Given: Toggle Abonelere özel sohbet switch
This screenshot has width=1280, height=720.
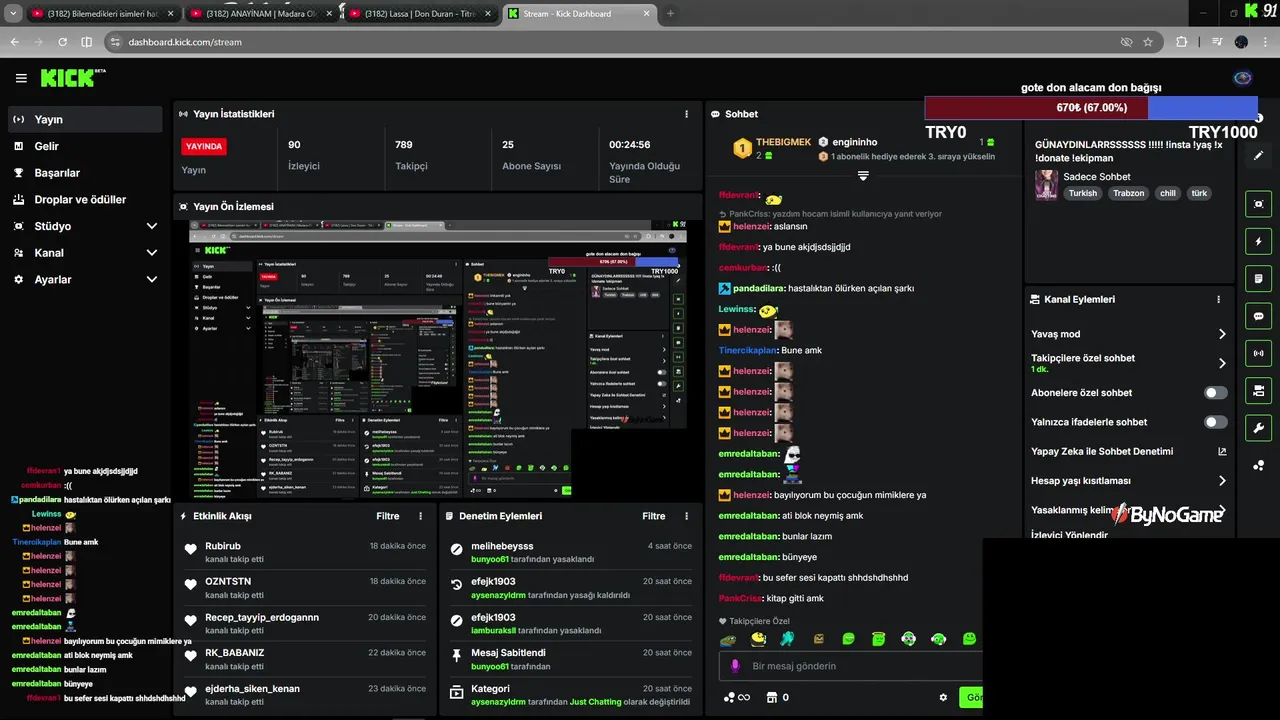Looking at the screenshot, I should pos(1216,393).
